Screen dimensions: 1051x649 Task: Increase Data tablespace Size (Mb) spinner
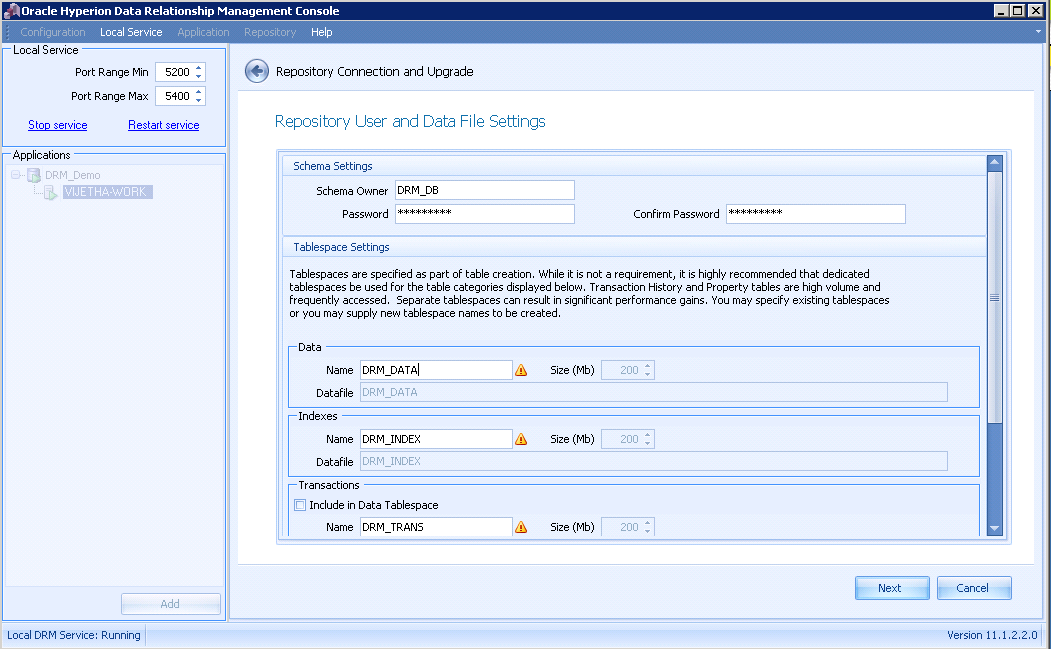(647, 366)
